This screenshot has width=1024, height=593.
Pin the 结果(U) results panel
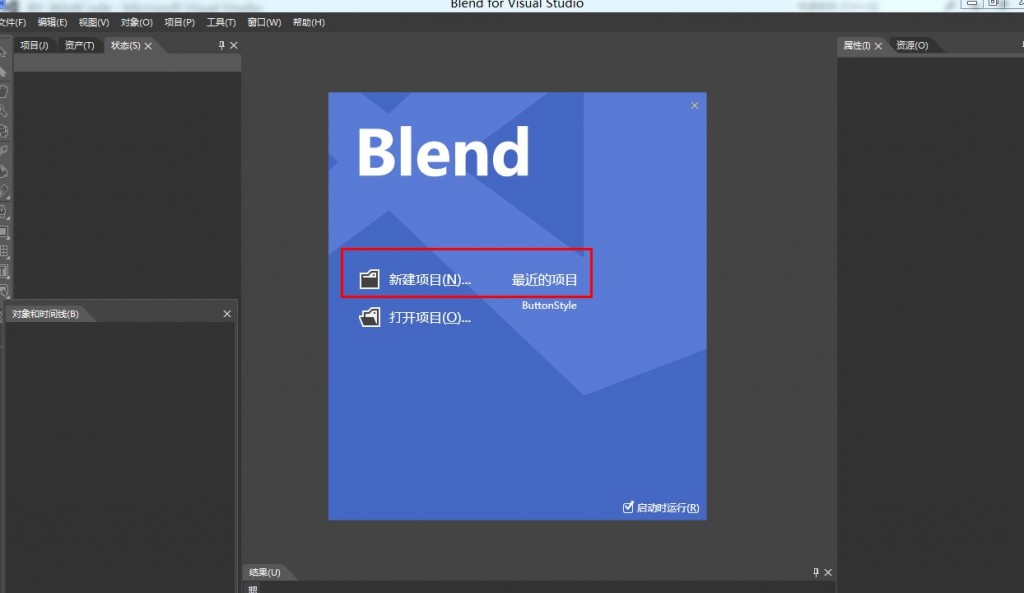pyautogui.click(x=816, y=572)
